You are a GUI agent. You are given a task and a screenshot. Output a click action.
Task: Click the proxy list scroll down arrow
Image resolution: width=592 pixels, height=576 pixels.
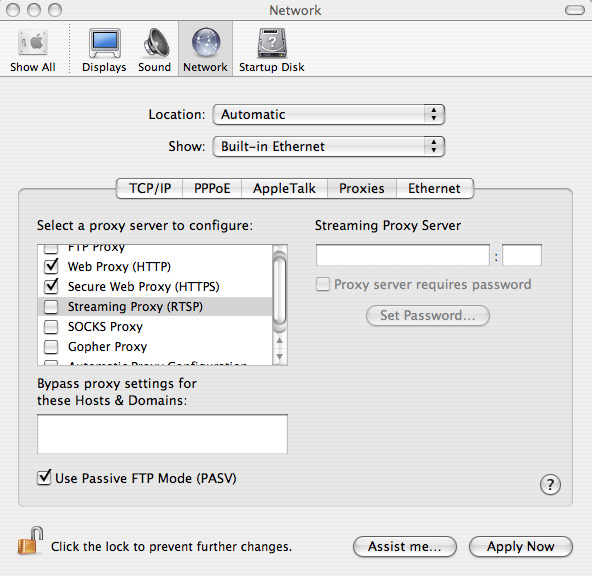pos(279,356)
